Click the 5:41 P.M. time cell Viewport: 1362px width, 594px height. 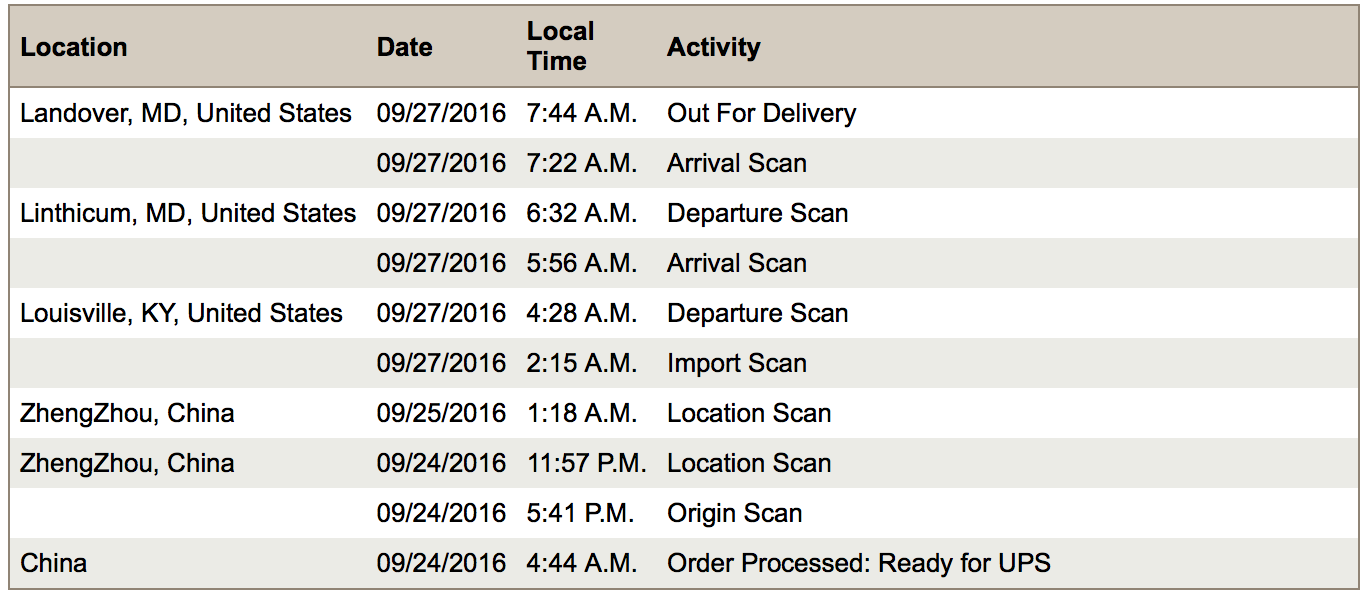(x=581, y=513)
